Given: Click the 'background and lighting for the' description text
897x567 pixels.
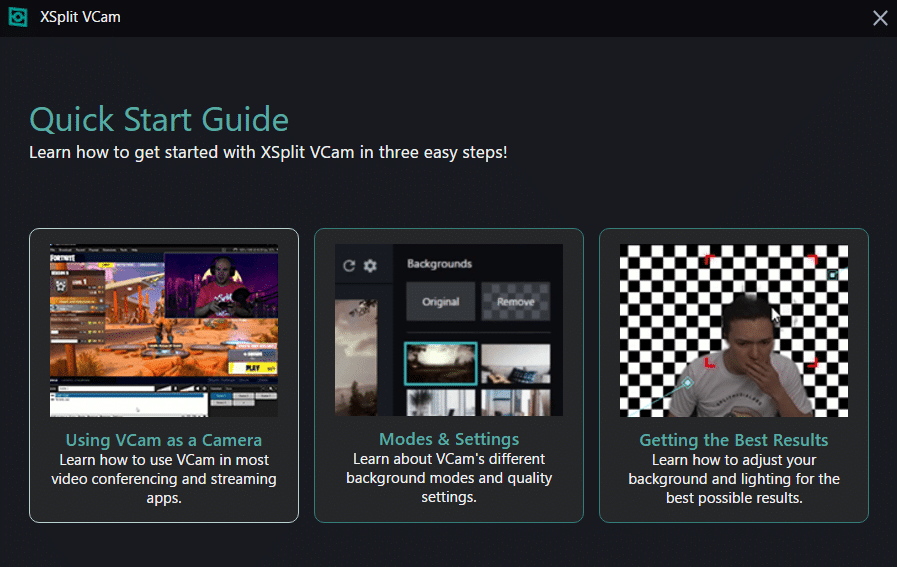Looking at the screenshot, I should click(x=734, y=479).
